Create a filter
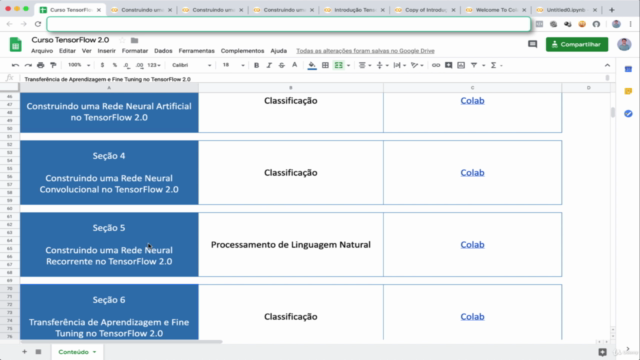Viewport: 640px width, 360px height. 474,65
